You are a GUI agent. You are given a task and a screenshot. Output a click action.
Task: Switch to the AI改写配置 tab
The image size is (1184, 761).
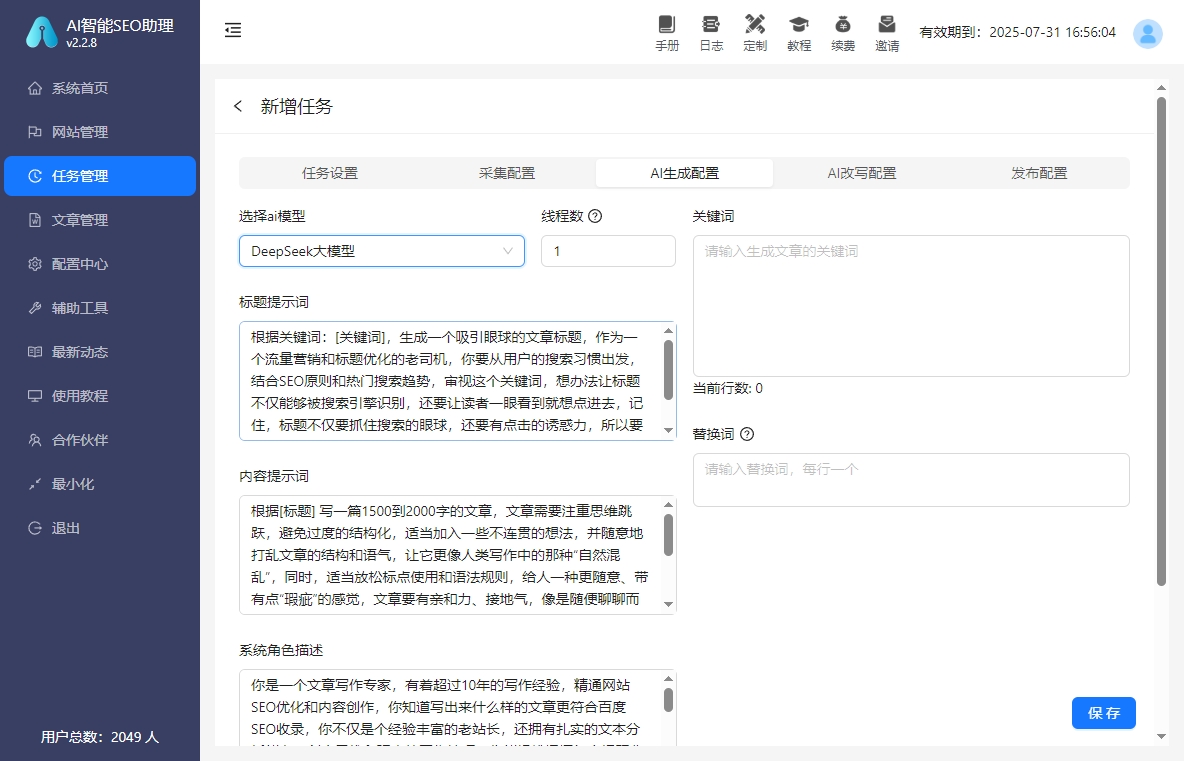tap(861, 173)
